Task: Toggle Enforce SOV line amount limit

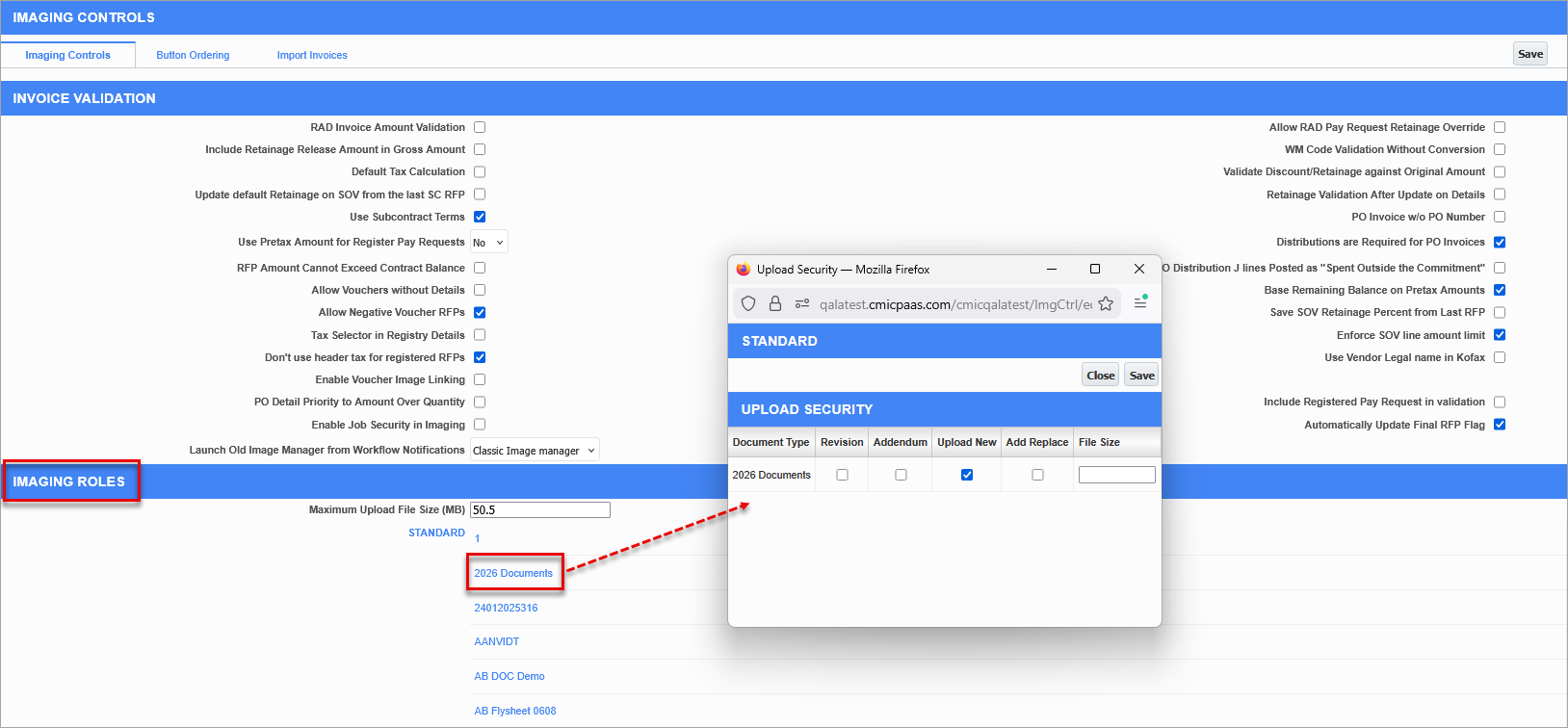Action: click(1500, 335)
